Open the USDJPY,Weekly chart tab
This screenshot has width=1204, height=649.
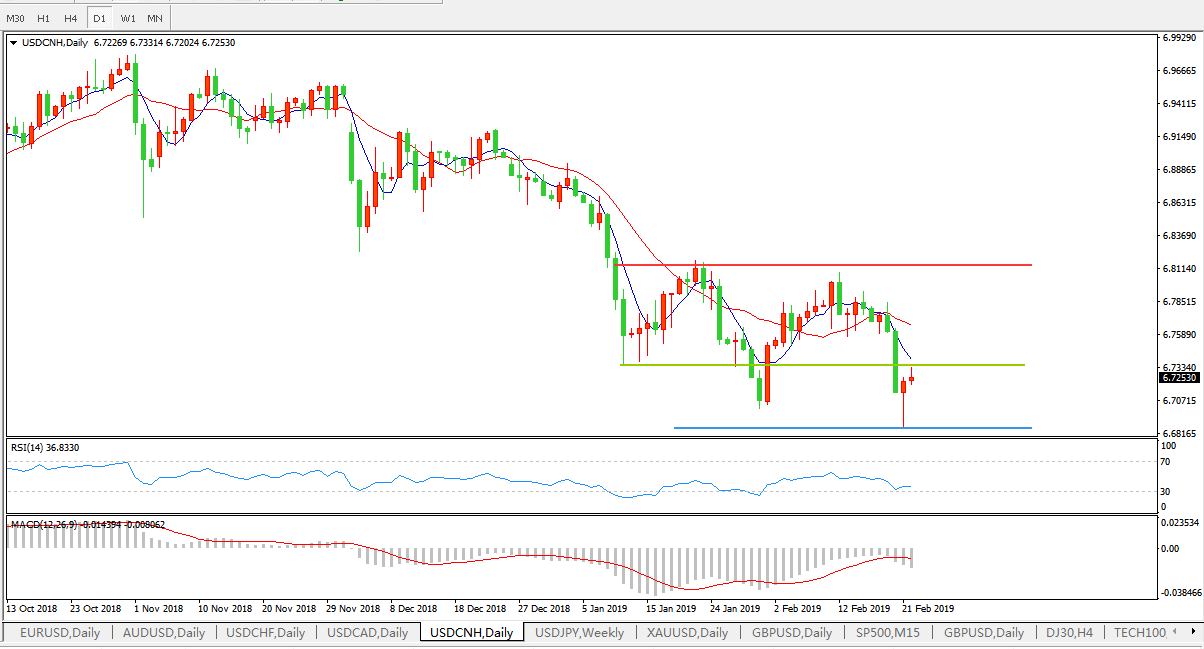tap(579, 632)
